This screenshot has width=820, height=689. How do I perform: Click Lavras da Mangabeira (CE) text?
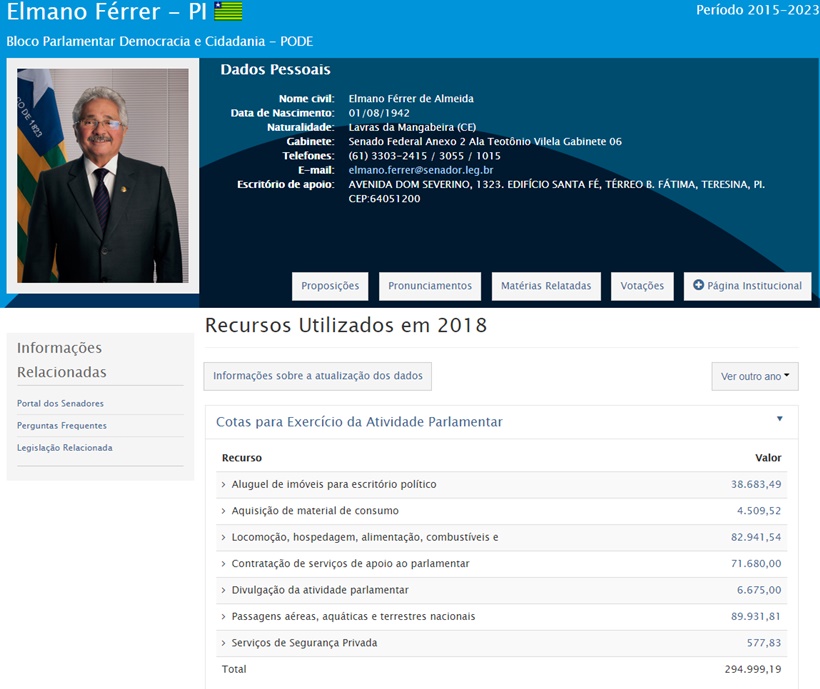tap(412, 127)
